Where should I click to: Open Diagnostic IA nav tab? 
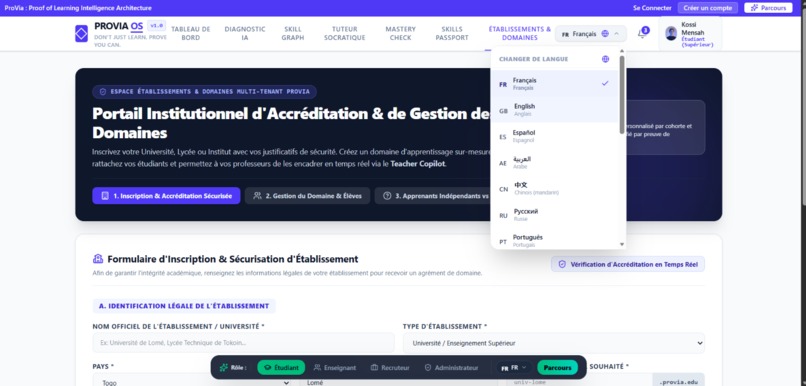tap(245, 33)
